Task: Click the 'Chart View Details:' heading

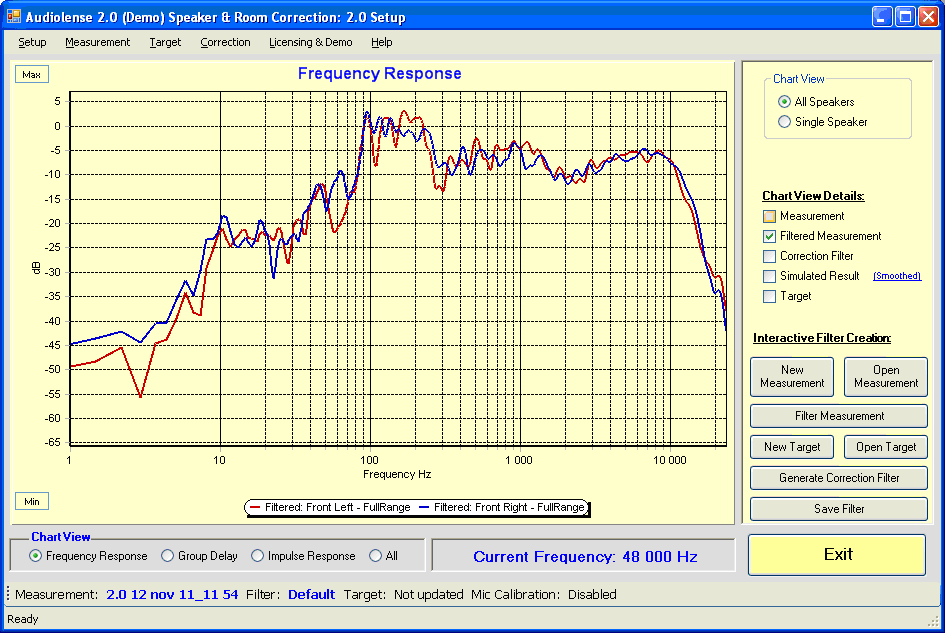Action: click(813, 196)
